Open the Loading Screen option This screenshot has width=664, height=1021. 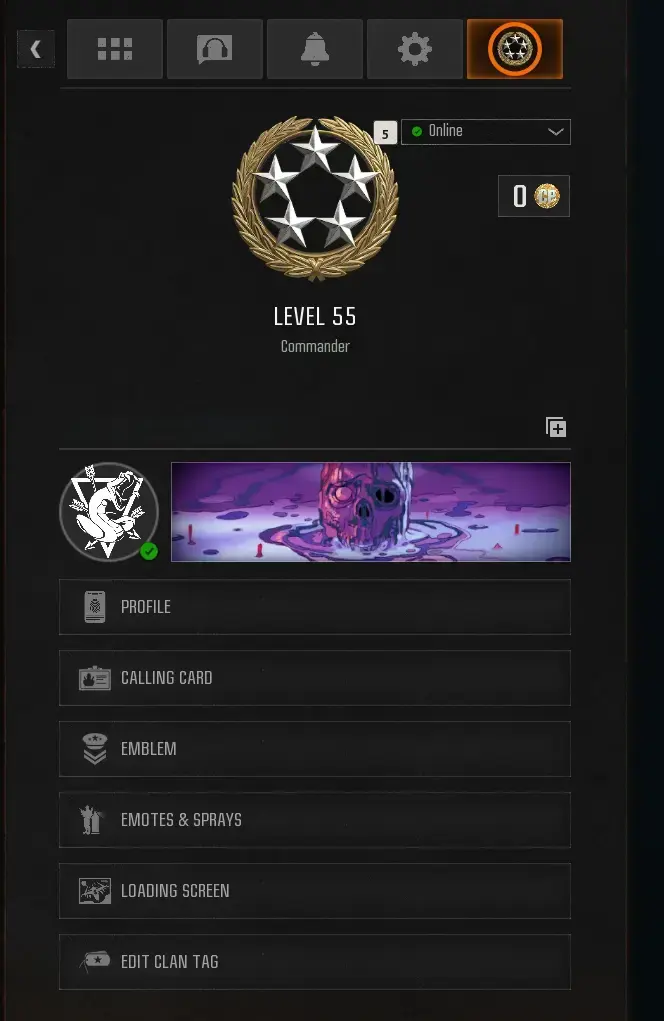(314, 891)
